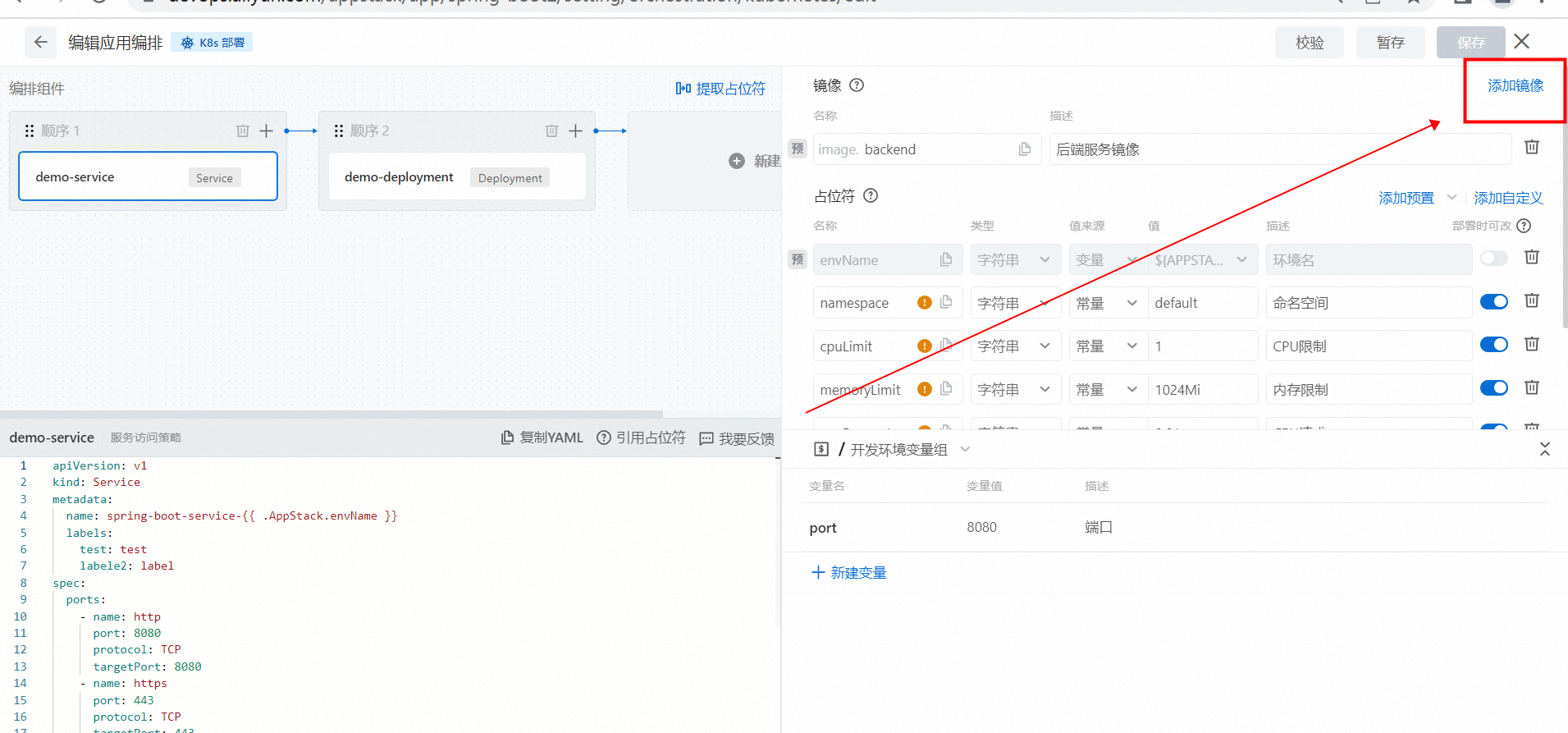
Task: Open the envName type dropdown
Action: 1016,260
